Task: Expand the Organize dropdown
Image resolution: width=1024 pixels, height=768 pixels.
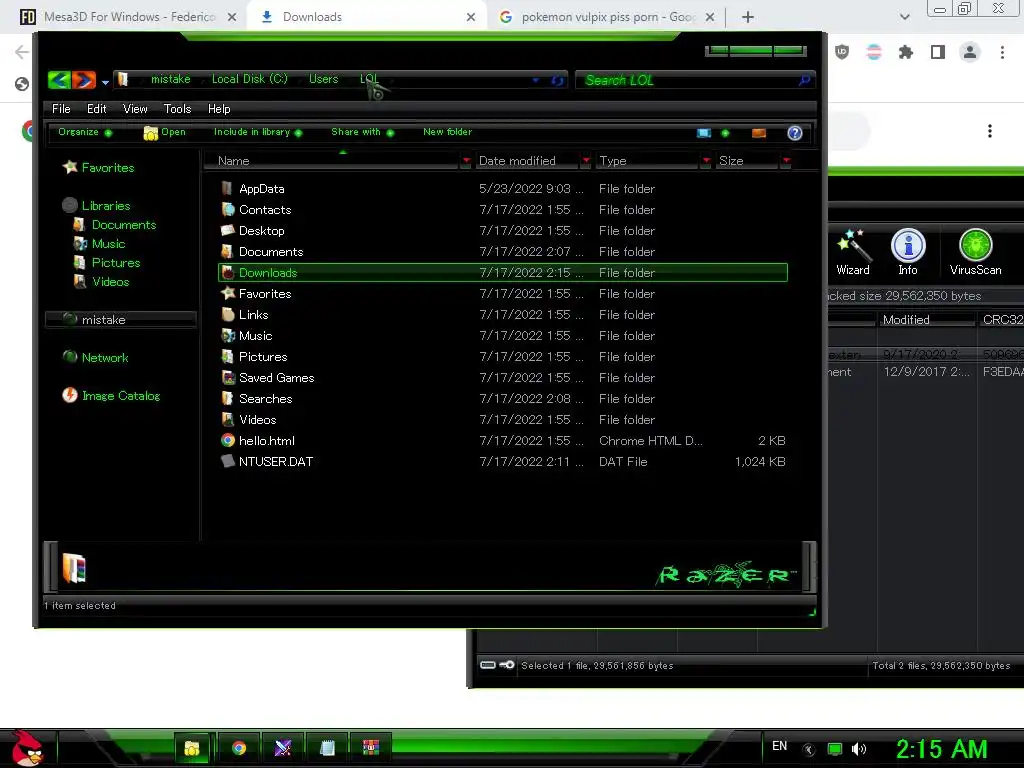Action: (85, 132)
